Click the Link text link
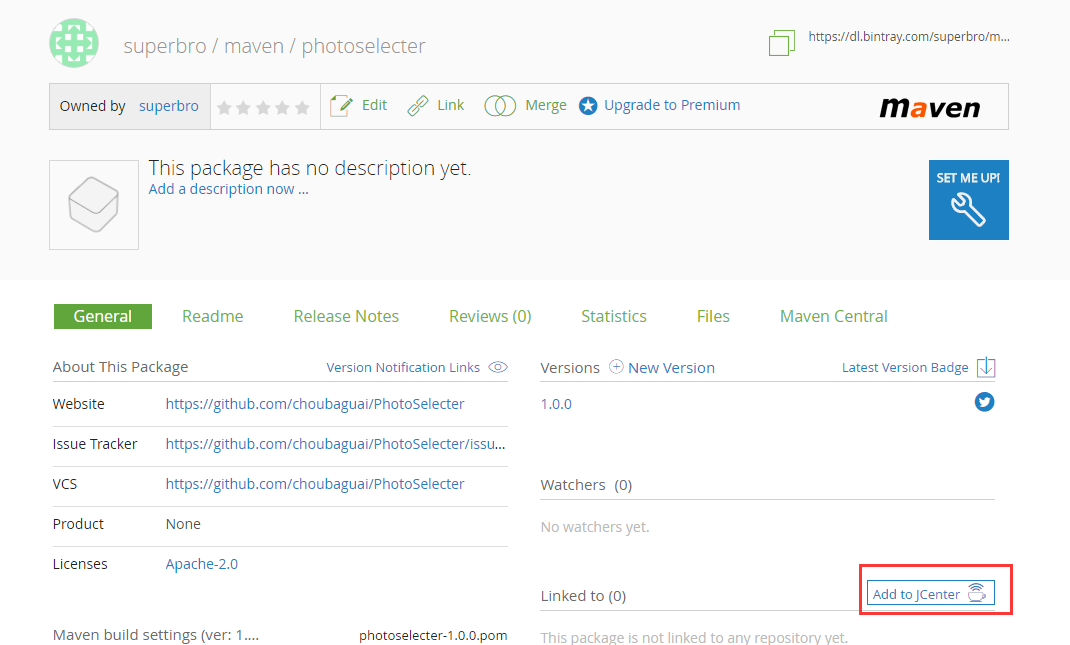Screen dimensions: 1070x645 click(450, 105)
